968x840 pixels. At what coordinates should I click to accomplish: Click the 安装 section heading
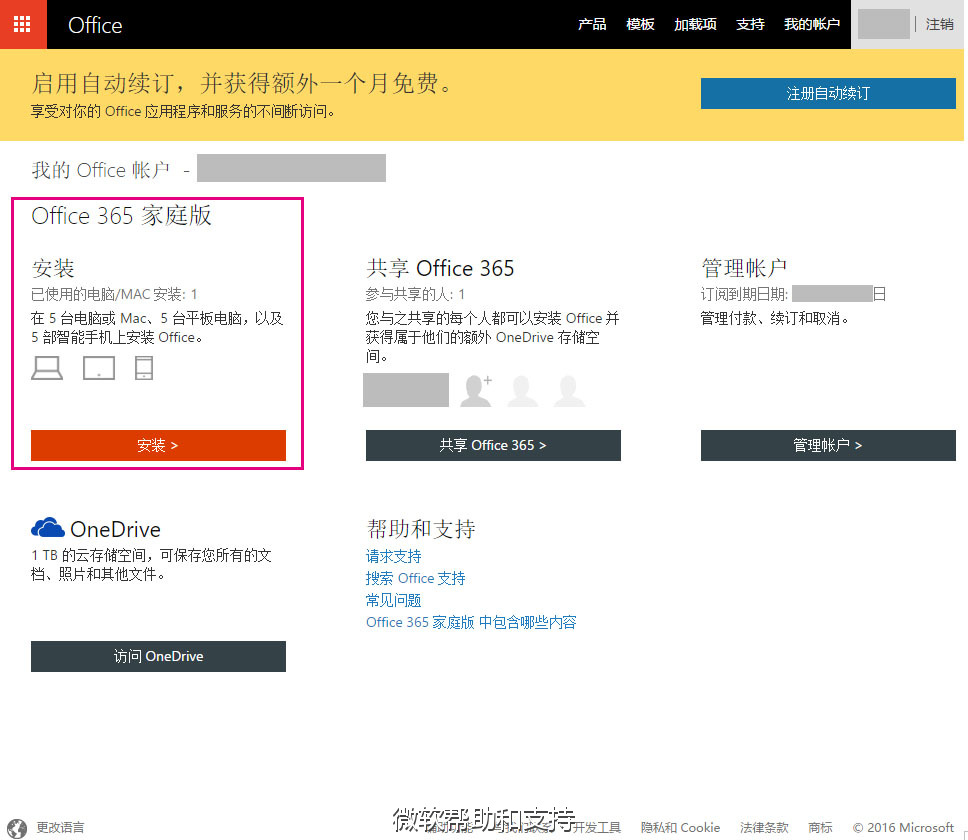point(53,268)
